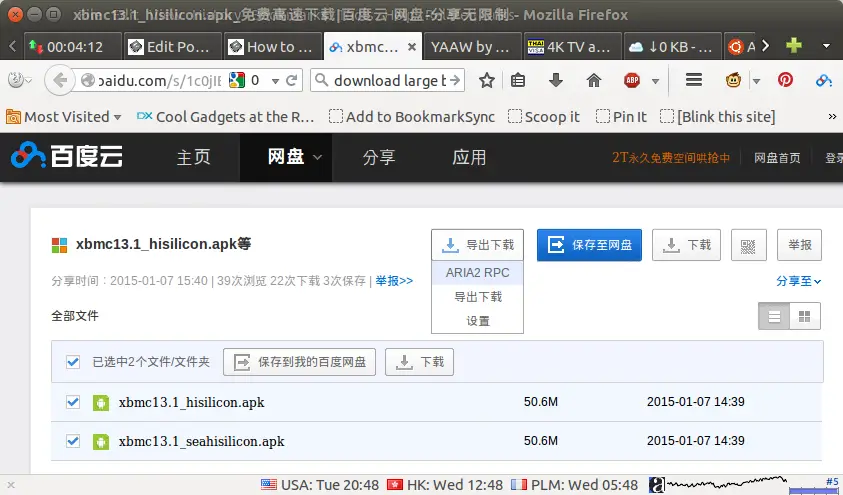Screen dimensions: 843x495
Task: Switch to the 00:04:12 tab
Action: click(x=72, y=47)
